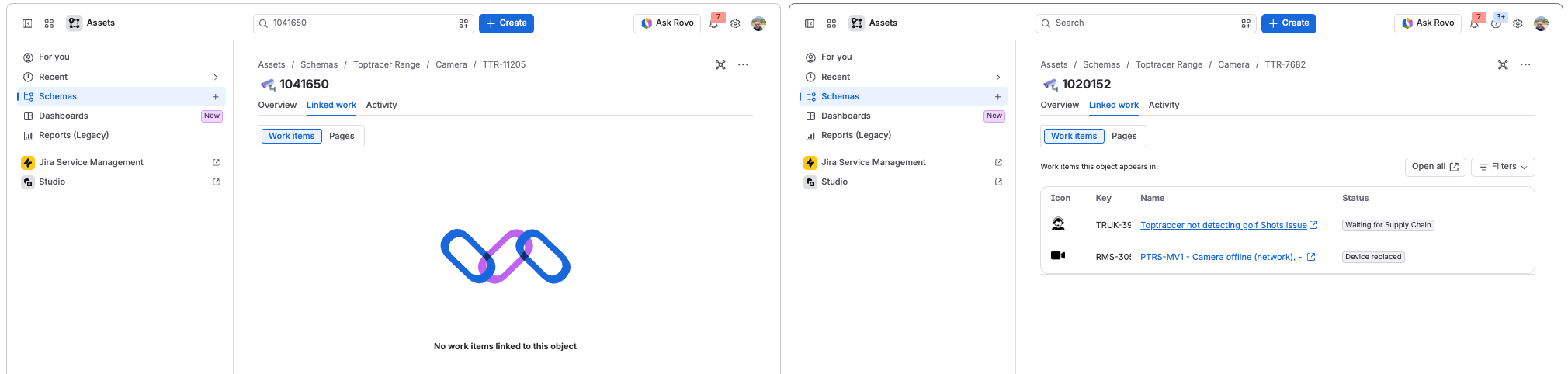Click the 'Device replaced' status

click(1373, 257)
